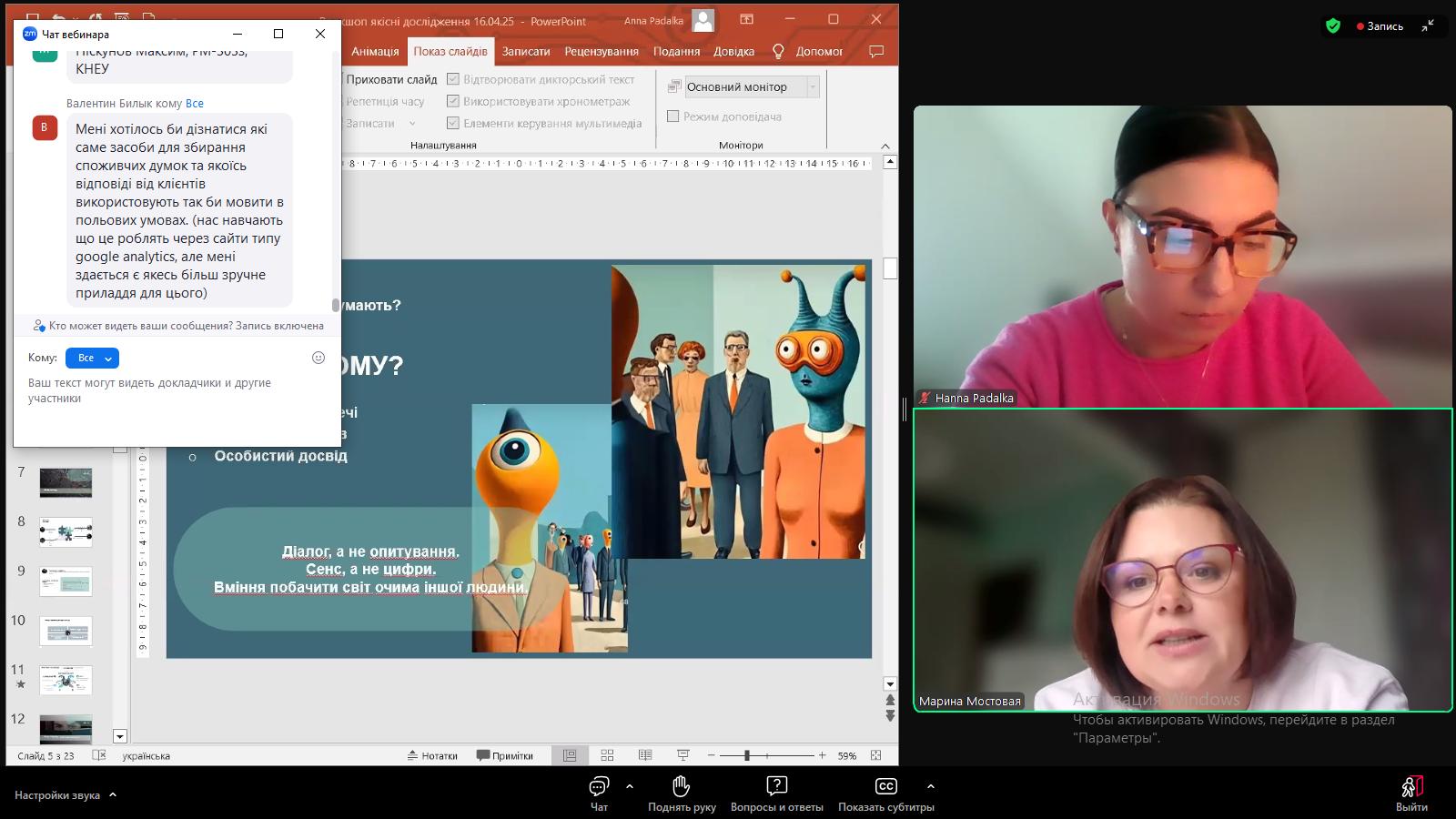This screenshot has height=819, width=1456.
Task: Open the Zoom chat panel
Action: tap(599, 794)
